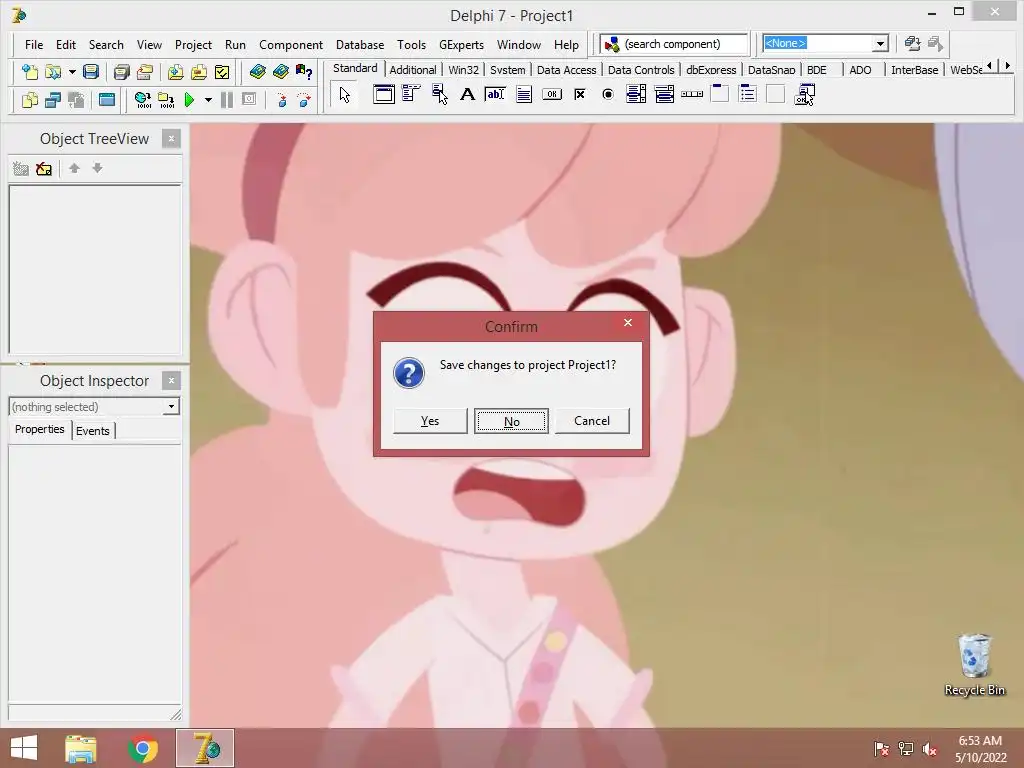Open dropdown arrow beside Open file icon
1024x768 pixels.
72,71
